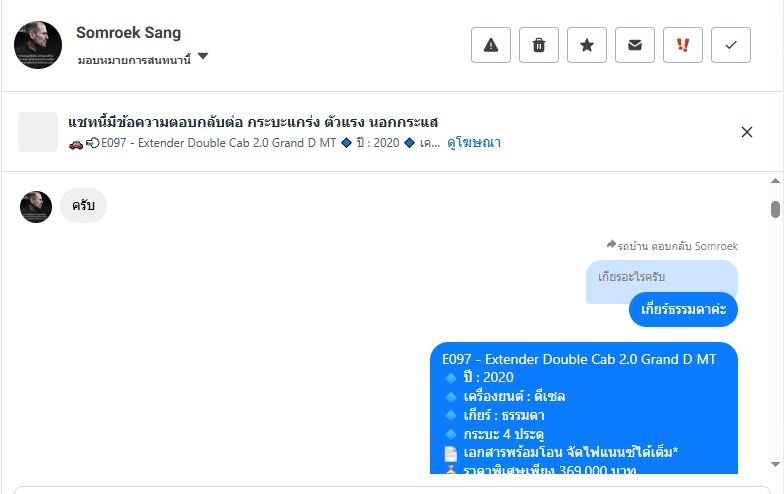Click the spam warning triangle icon
This screenshot has width=784, height=494.
coord(491,45)
